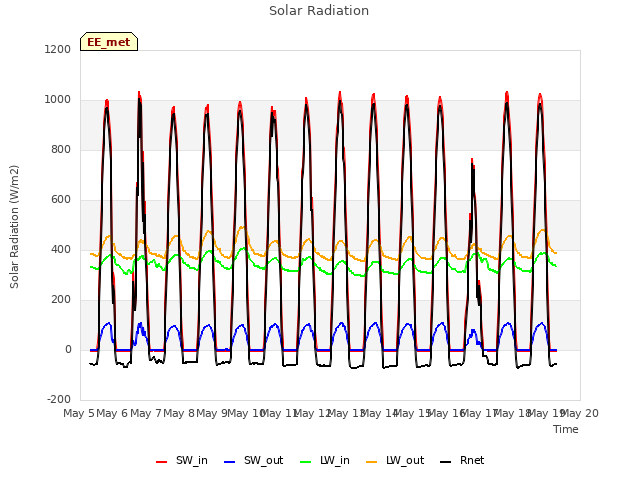Toggle the SW_in legend entry
The width and height of the screenshot is (640, 480).
coord(182,461)
